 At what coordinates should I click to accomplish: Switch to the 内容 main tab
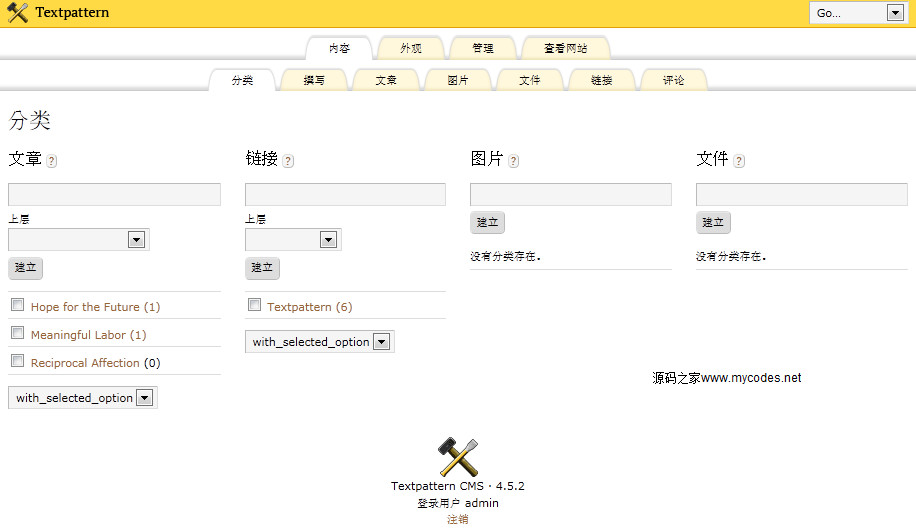339,48
